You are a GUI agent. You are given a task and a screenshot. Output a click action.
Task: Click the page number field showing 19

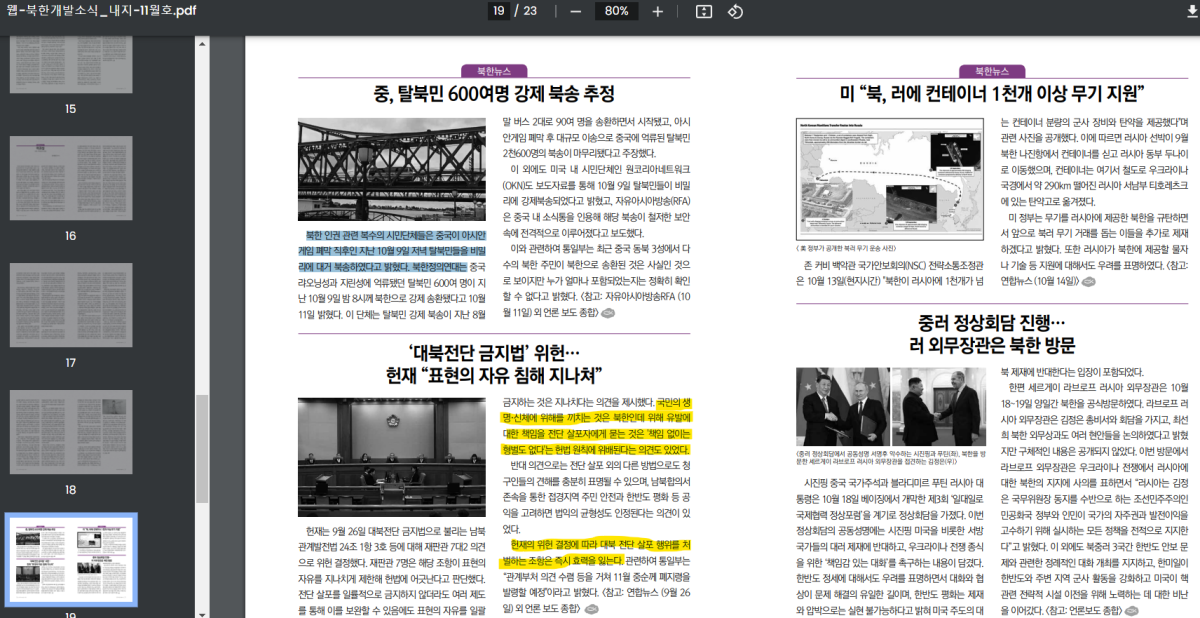(x=498, y=11)
